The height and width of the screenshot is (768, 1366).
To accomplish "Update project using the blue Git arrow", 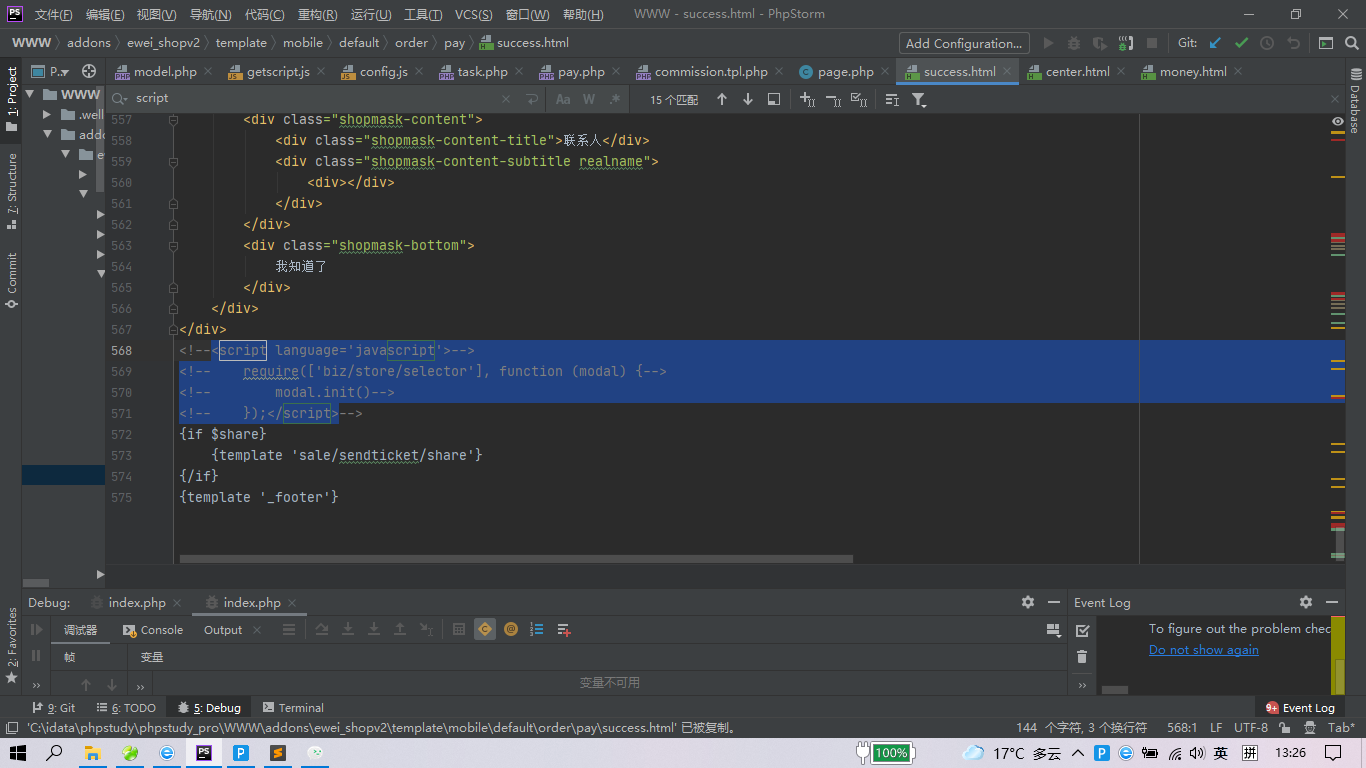I will pyautogui.click(x=1215, y=43).
